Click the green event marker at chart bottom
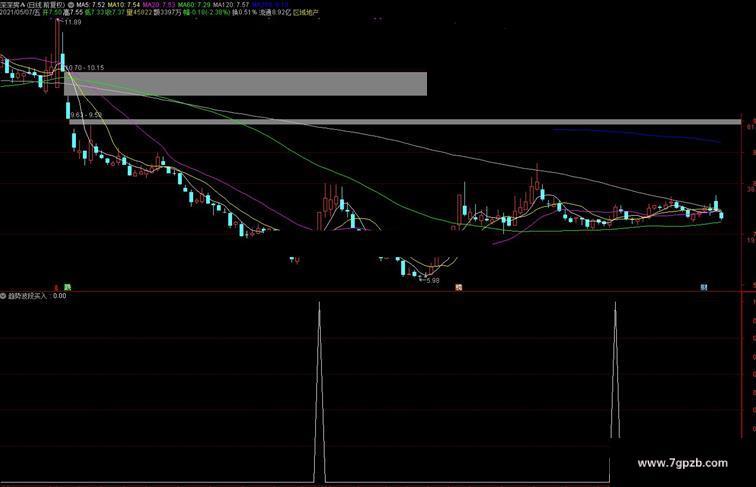The width and height of the screenshot is (756, 487). [x=68, y=287]
